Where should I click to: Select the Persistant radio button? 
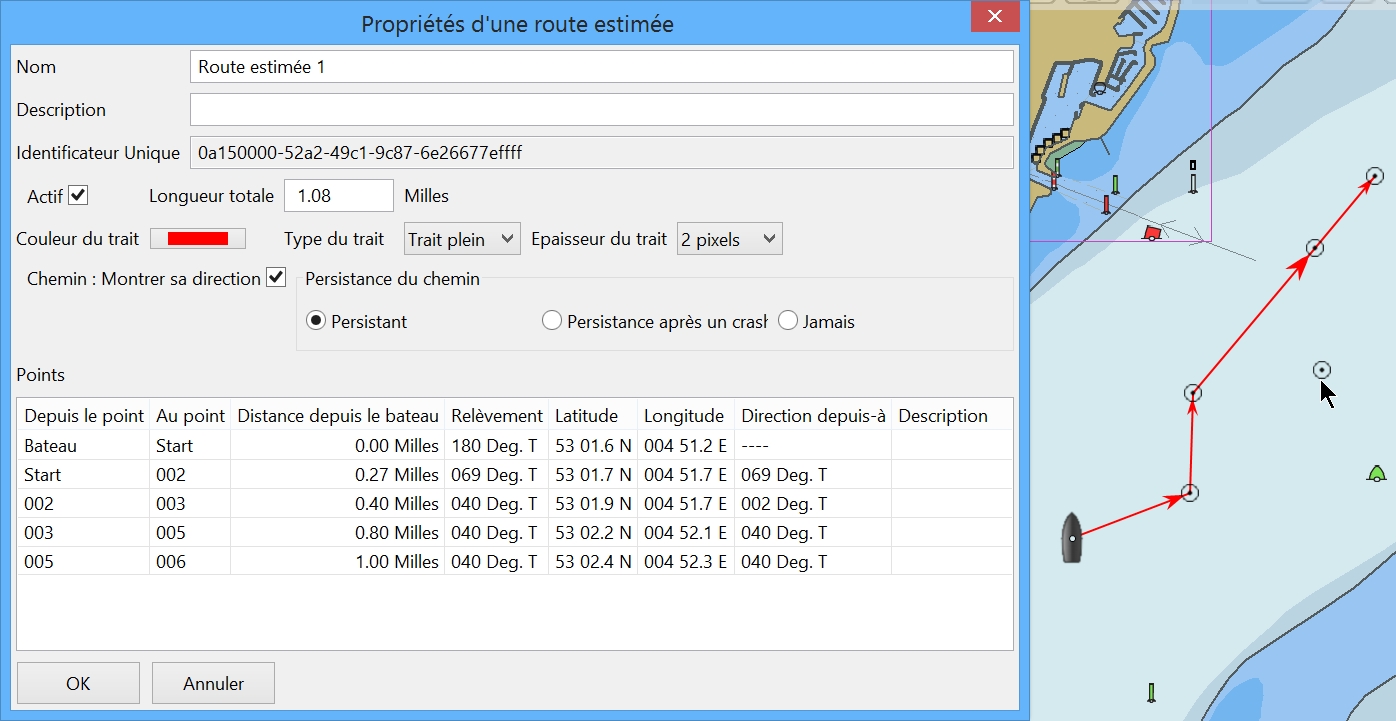(316, 321)
